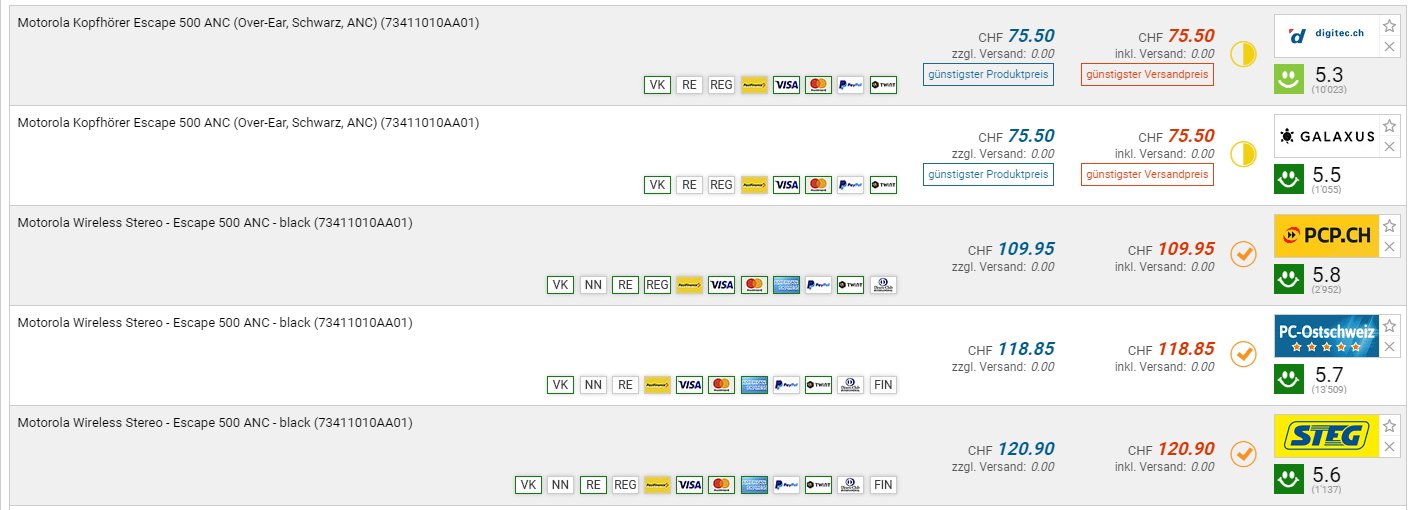Click the yellow half-circle availability icon for digitec.ch

tap(1242, 54)
